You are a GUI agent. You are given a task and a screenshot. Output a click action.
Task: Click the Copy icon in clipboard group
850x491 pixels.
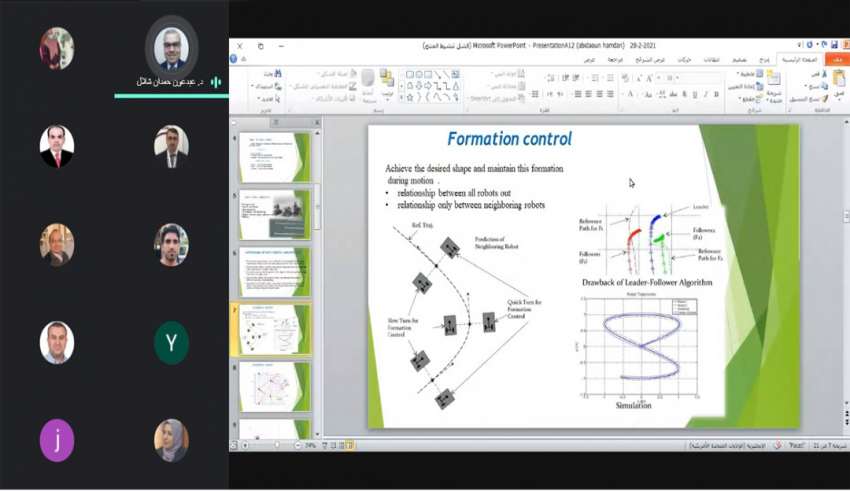(x=825, y=86)
